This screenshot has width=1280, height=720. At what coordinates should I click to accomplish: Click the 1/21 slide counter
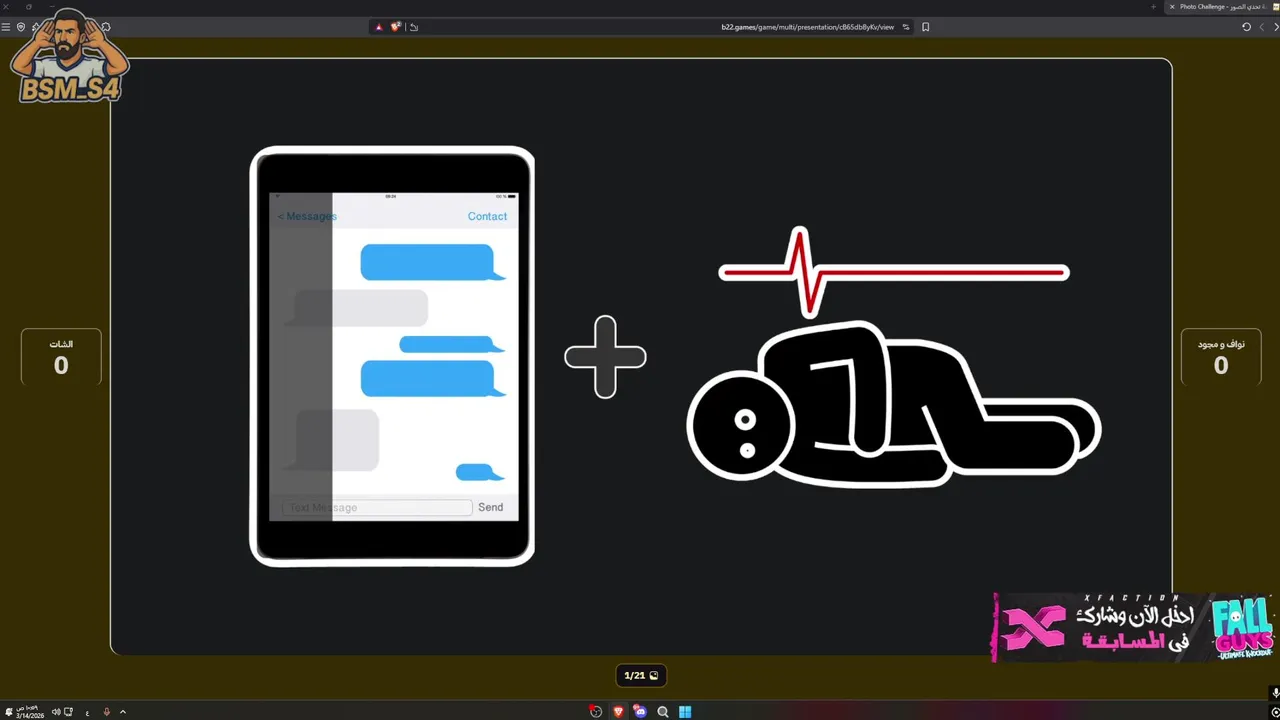pos(640,675)
